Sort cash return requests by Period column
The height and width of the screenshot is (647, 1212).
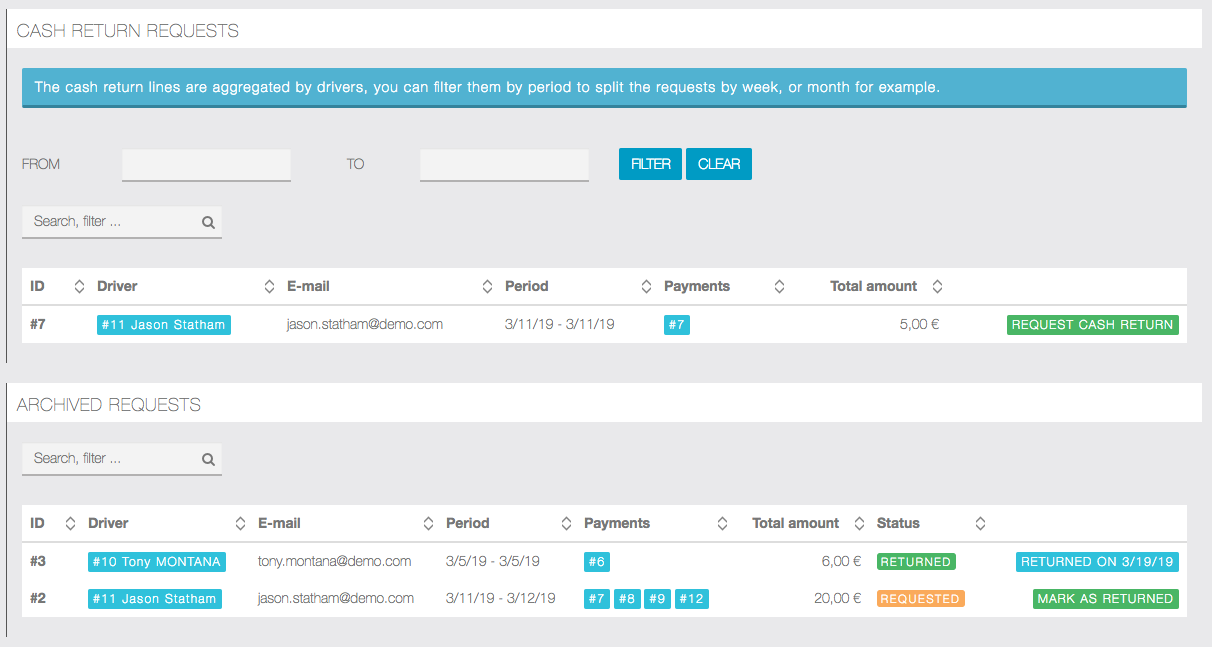point(646,287)
